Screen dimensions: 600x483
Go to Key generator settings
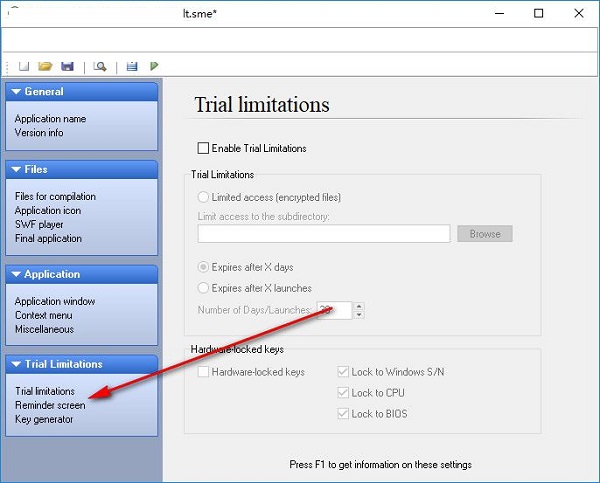coord(44,419)
